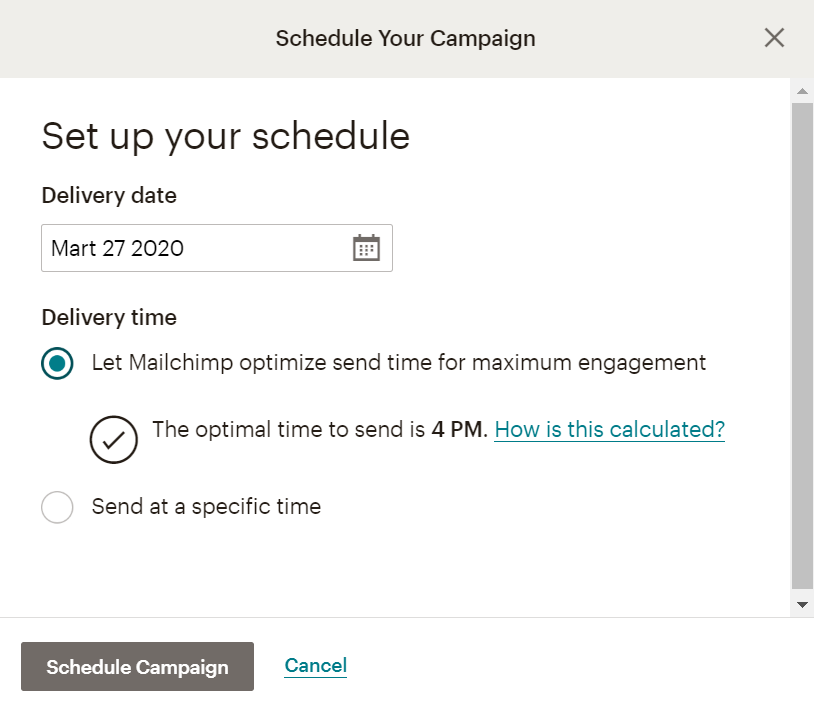This screenshot has width=814, height=709.
Task: Click the scrollbar down arrow
Action: click(x=802, y=605)
